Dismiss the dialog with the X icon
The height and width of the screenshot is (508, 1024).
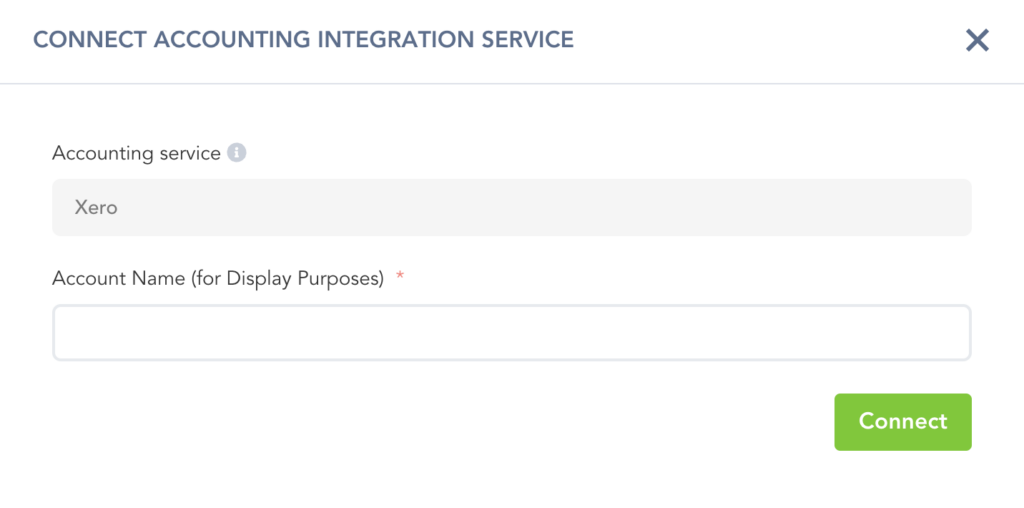click(x=977, y=40)
